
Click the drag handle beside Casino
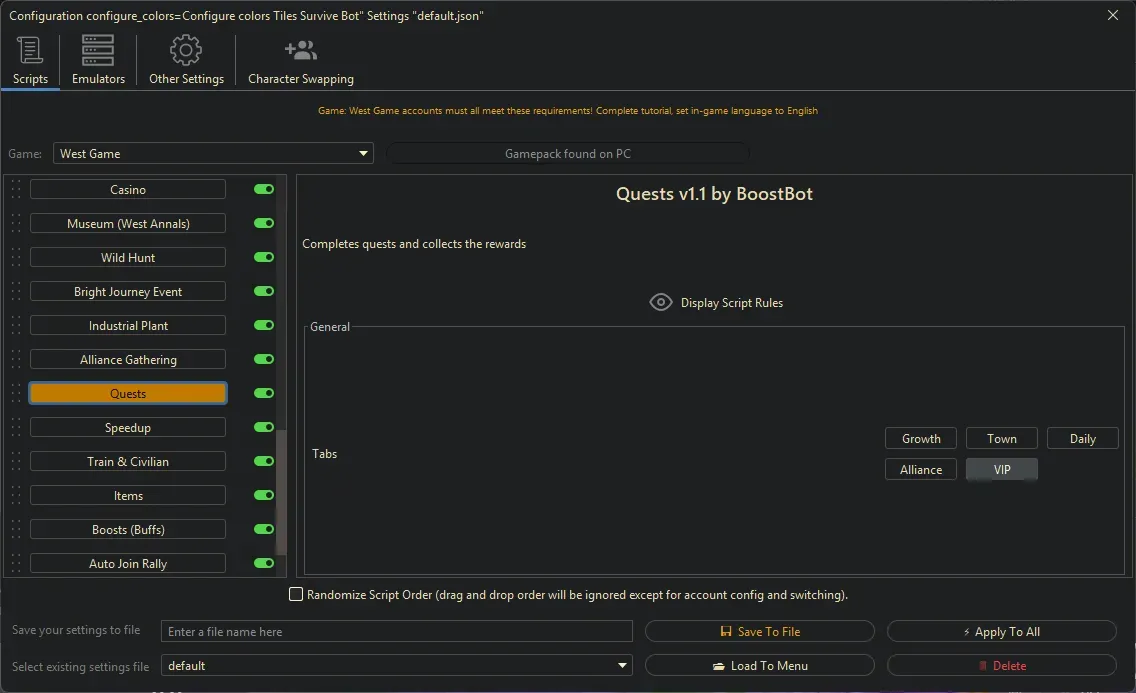coord(14,189)
